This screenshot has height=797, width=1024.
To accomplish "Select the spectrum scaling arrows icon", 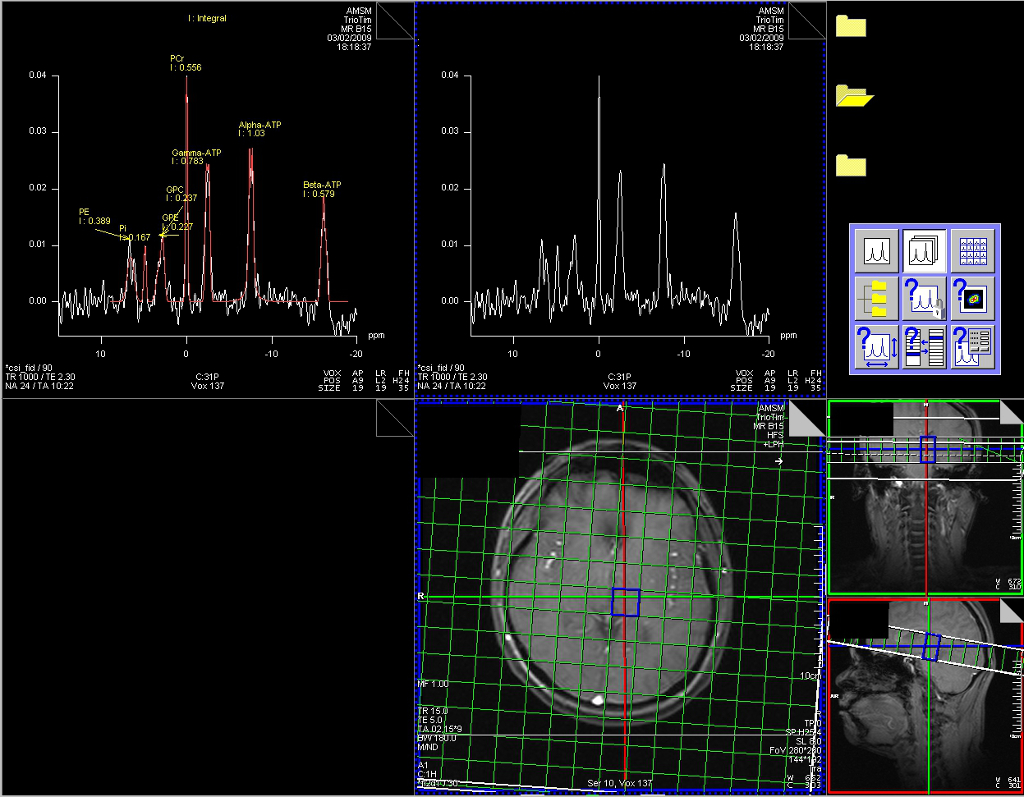I will [x=876, y=347].
